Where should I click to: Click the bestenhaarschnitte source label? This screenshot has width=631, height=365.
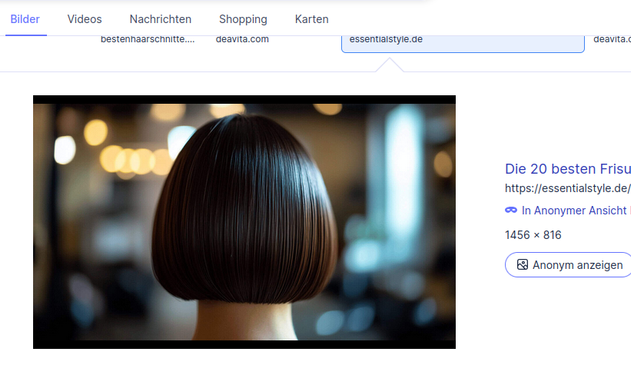[x=148, y=39]
